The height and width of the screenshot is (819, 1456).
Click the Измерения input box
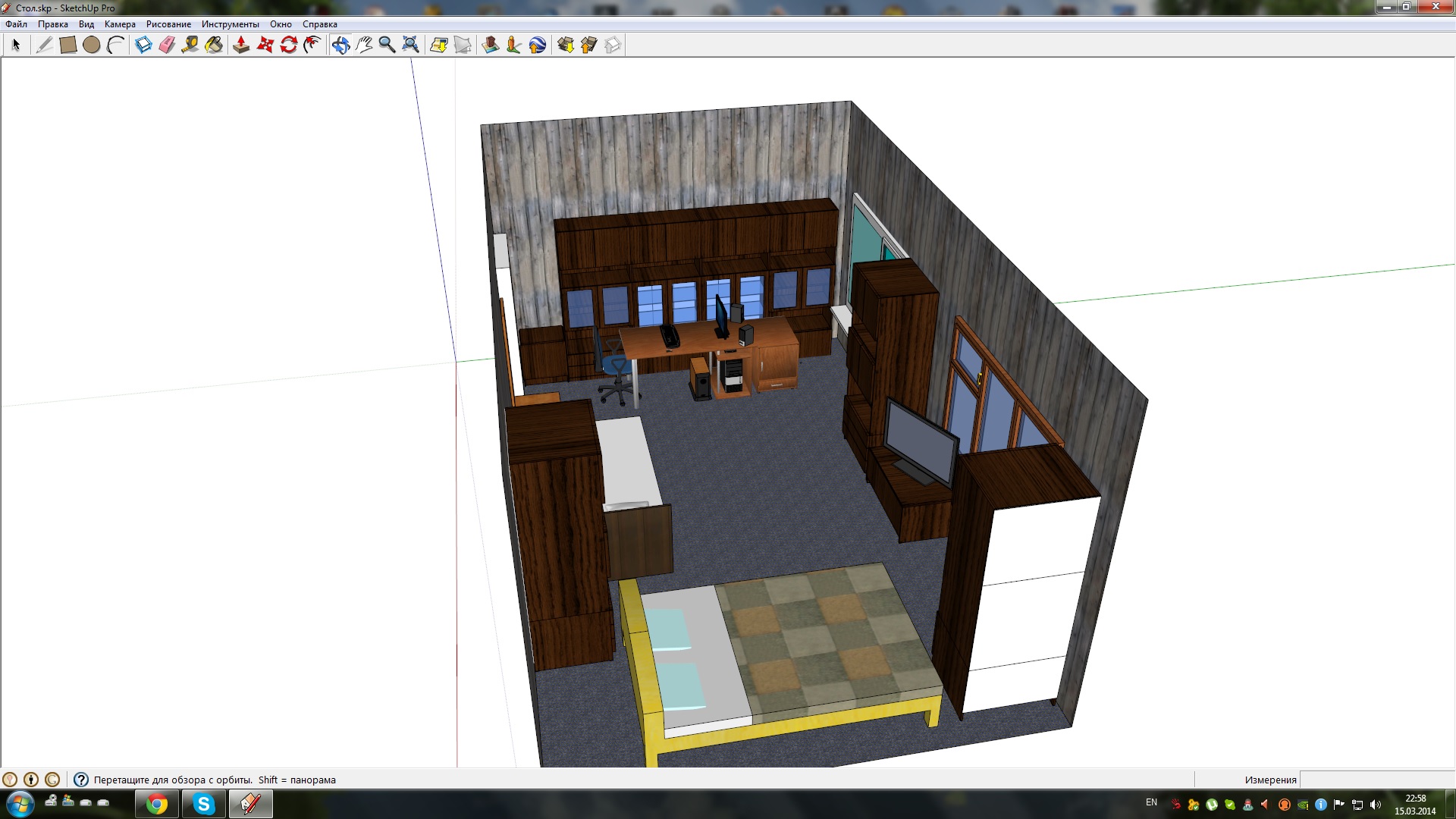(1376, 780)
